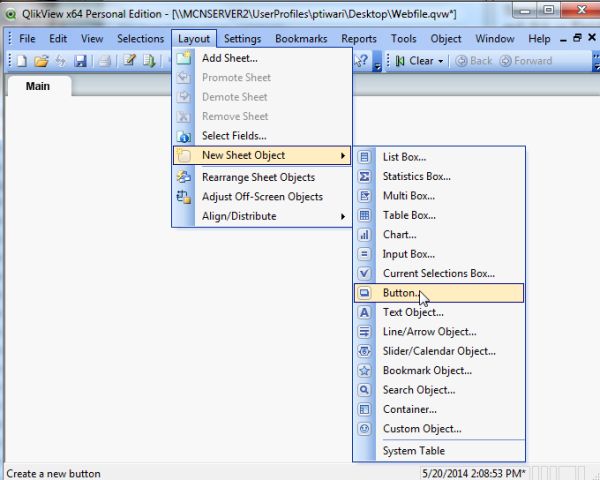Expand the Align/Distribute submenu arrow

tap(343, 216)
